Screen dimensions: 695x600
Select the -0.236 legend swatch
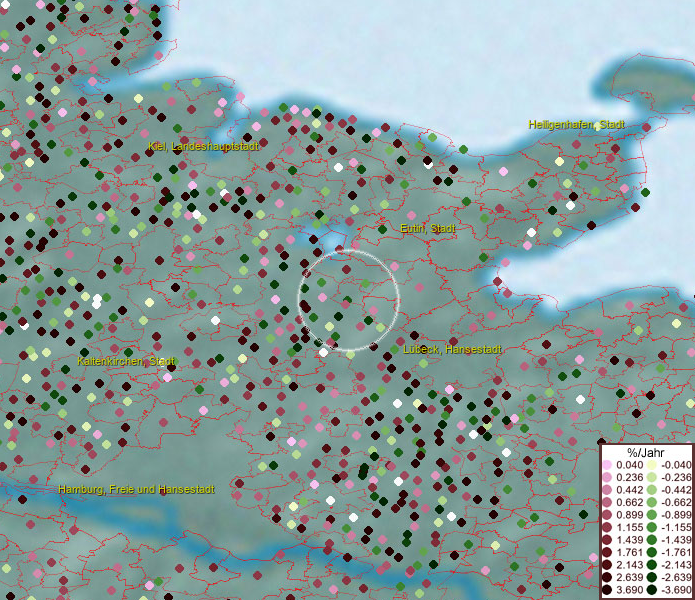(652, 477)
